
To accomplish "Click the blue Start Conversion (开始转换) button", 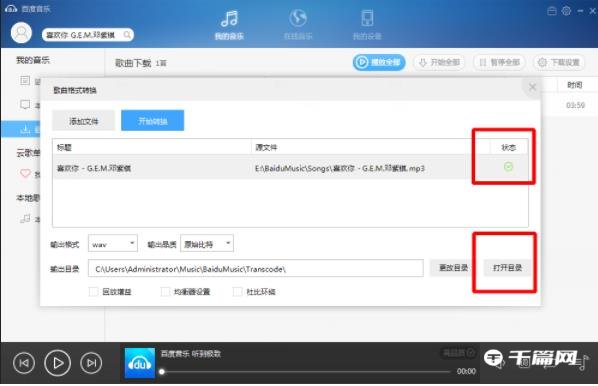I will 153,121.
